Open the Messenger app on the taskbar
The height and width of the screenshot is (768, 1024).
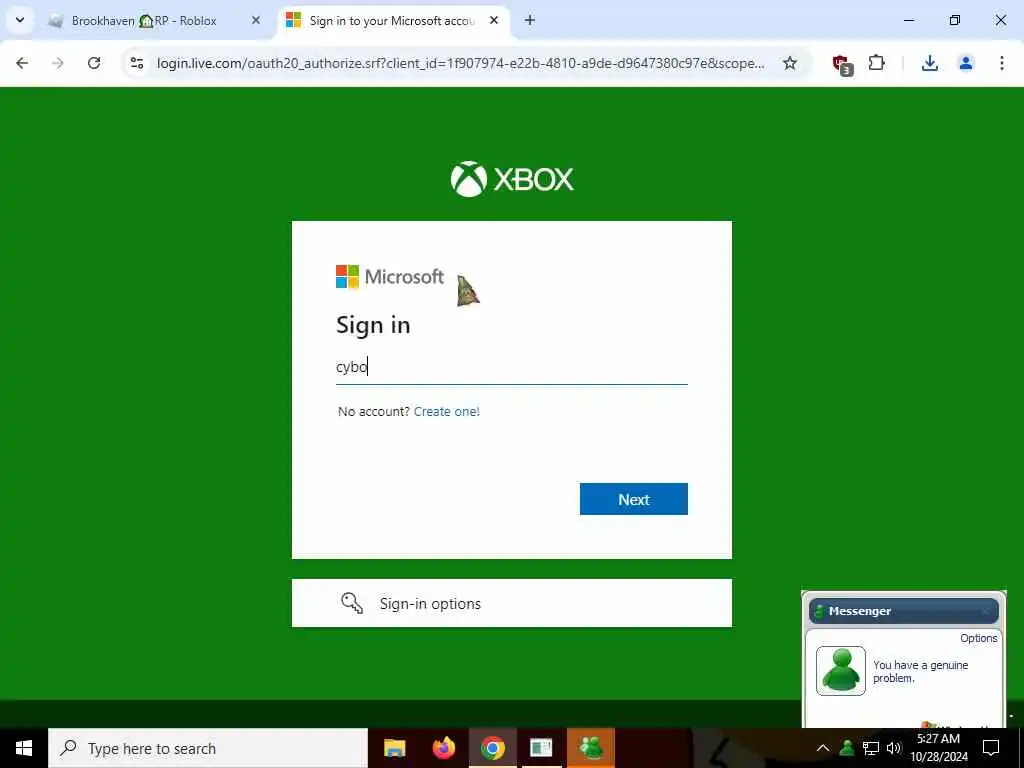591,748
